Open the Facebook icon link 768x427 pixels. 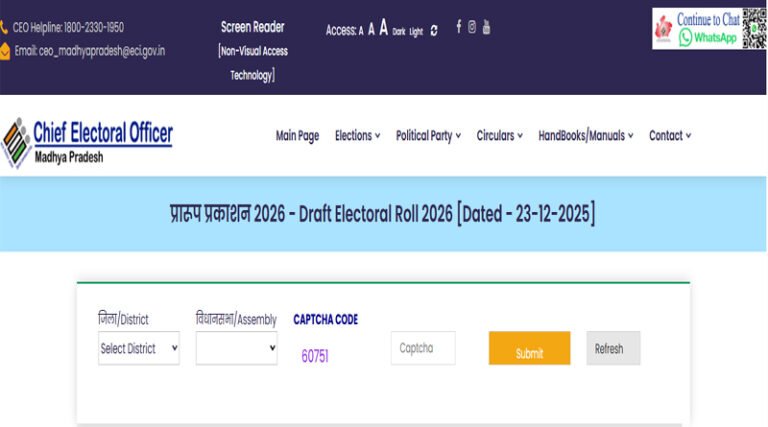pyautogui.click(x=459, y=28)
